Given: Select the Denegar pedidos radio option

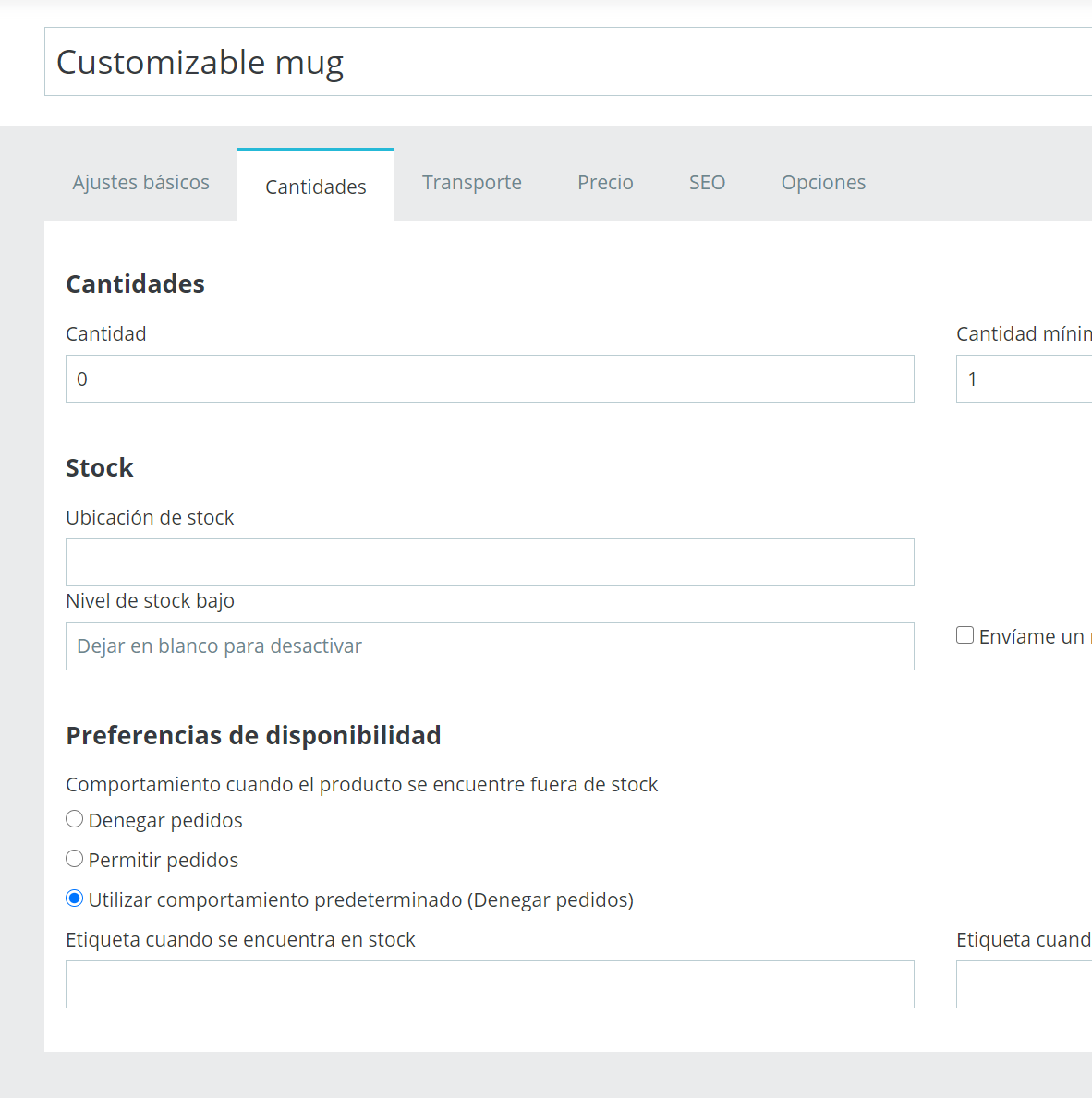Looking at the screenshot, I should click(x=75, y=820).
